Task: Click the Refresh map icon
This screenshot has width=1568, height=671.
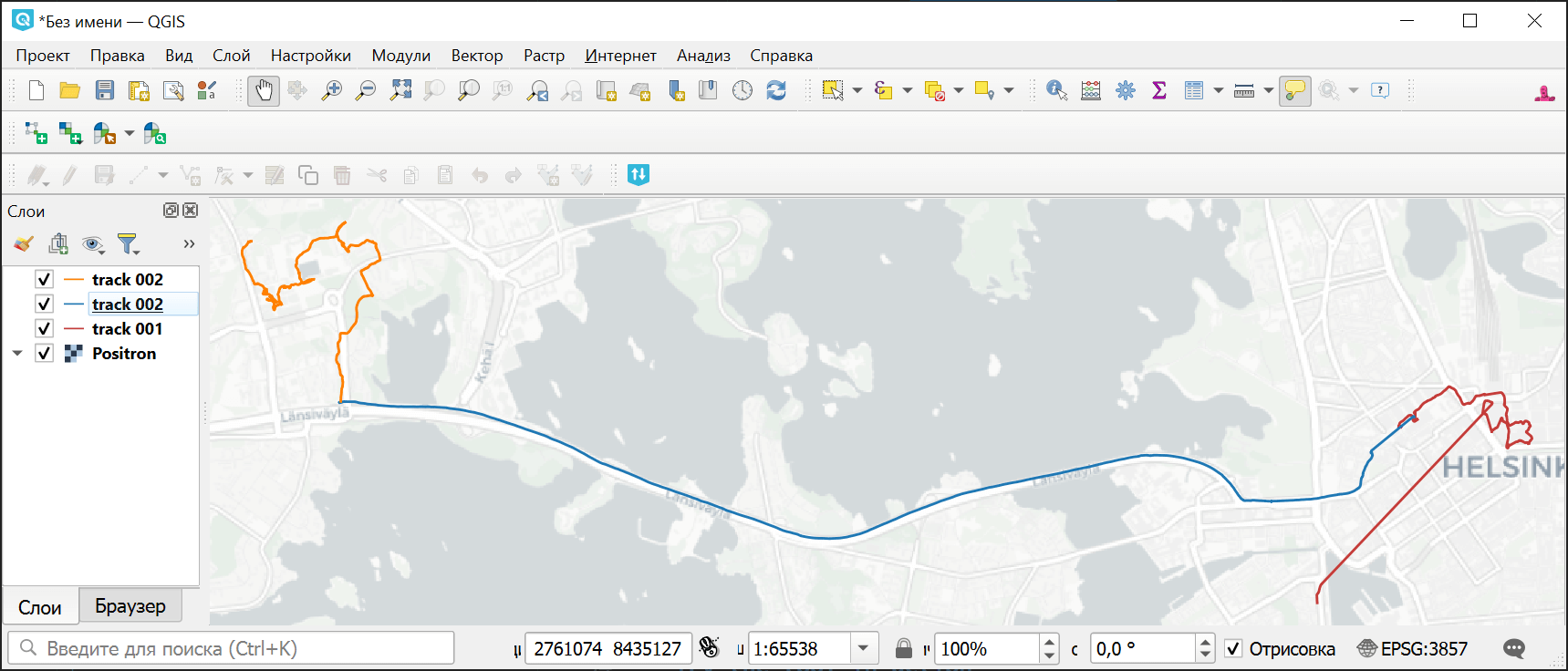Action: pos(776,90)
